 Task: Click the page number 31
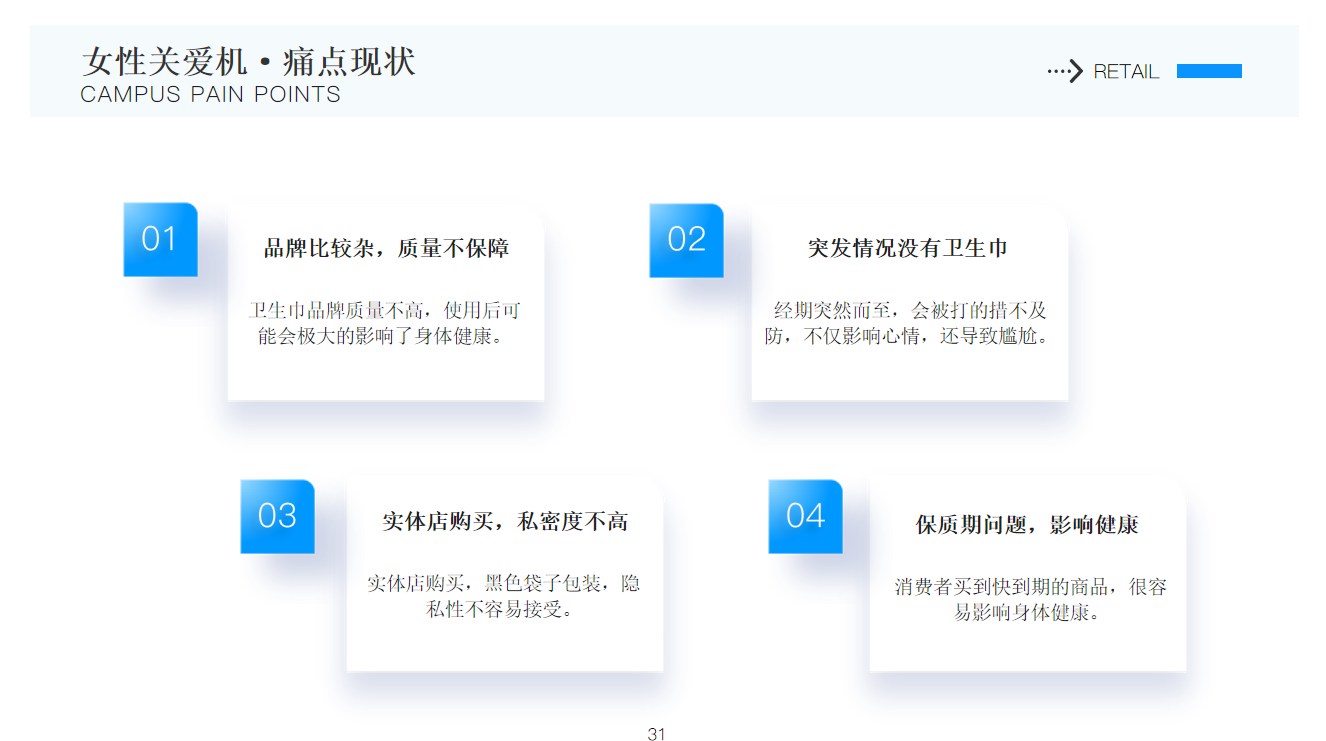tap(656, 734)
